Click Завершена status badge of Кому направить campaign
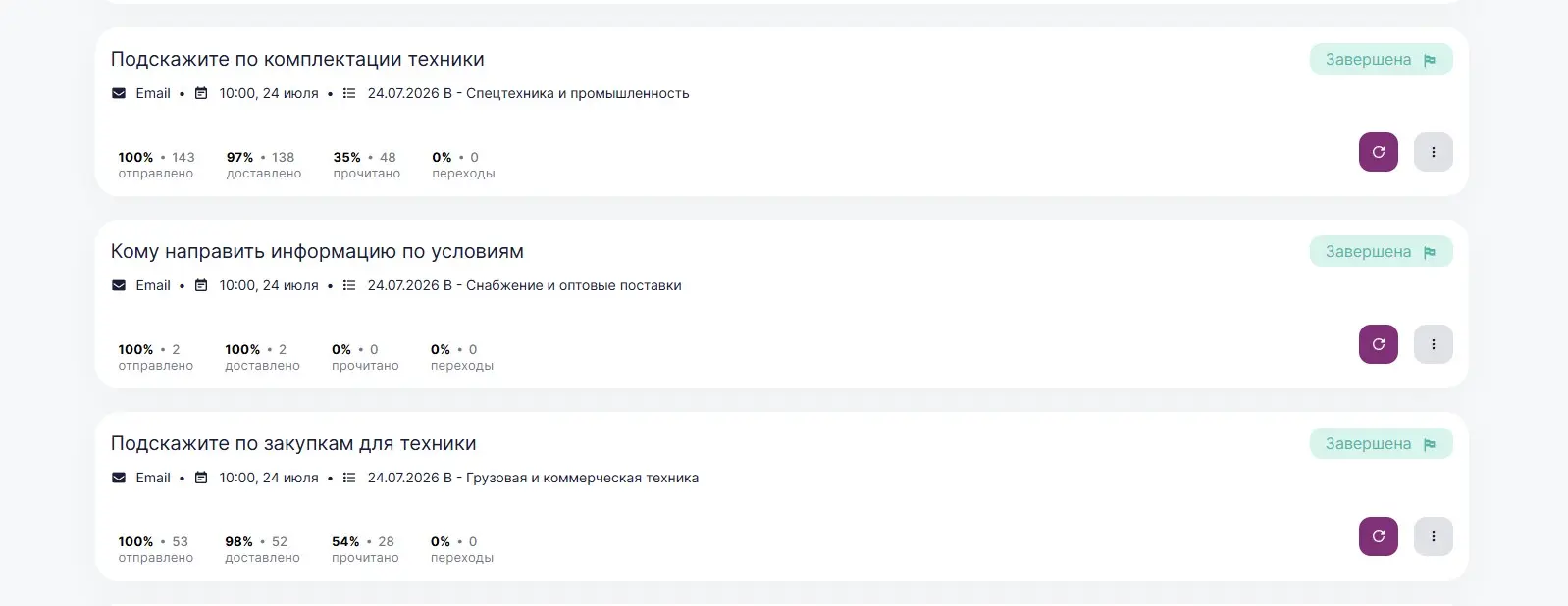This screenshot has height=606, width=1568. (x=1381, y=251)
